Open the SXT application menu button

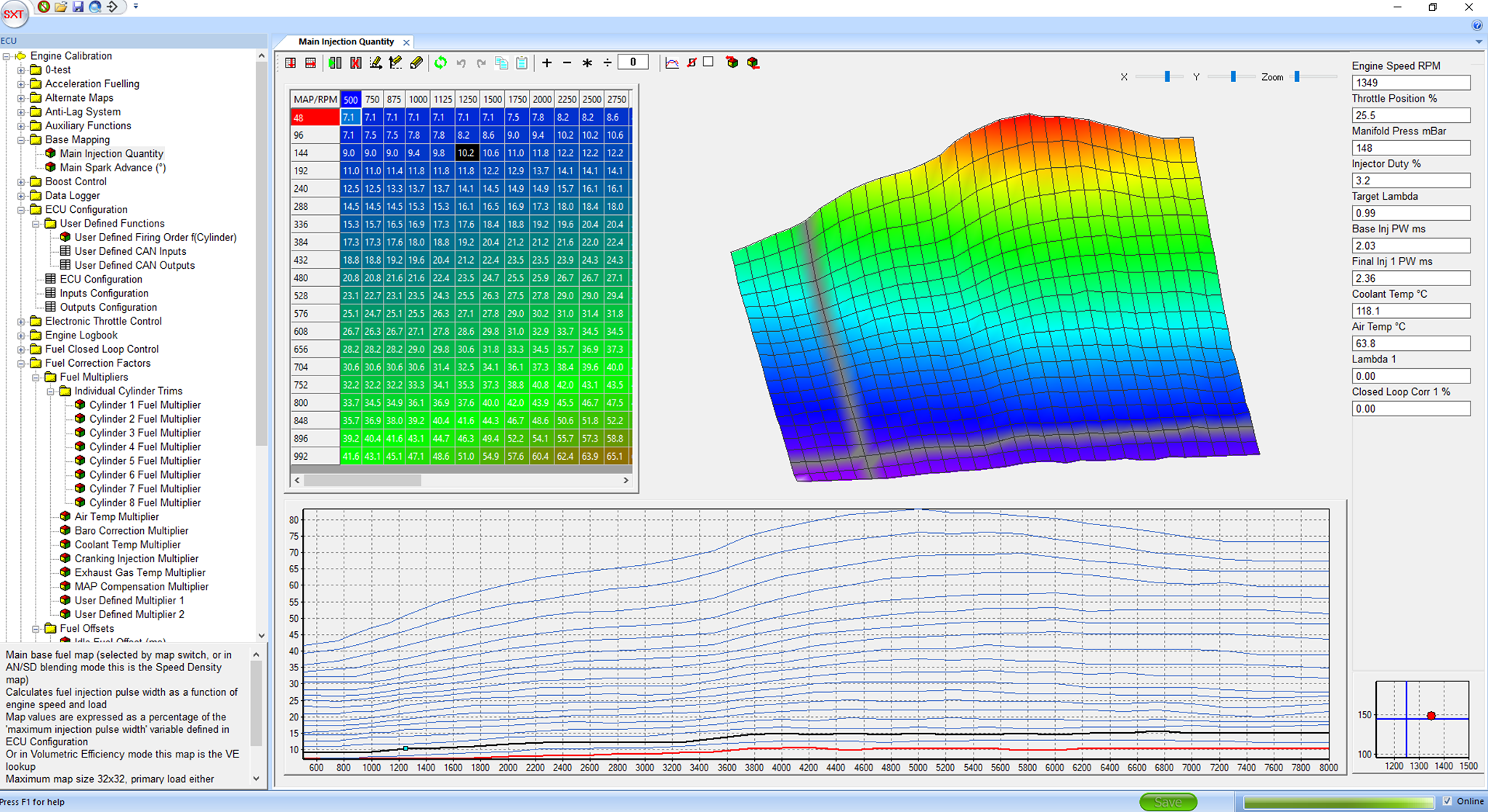point(14,14)
